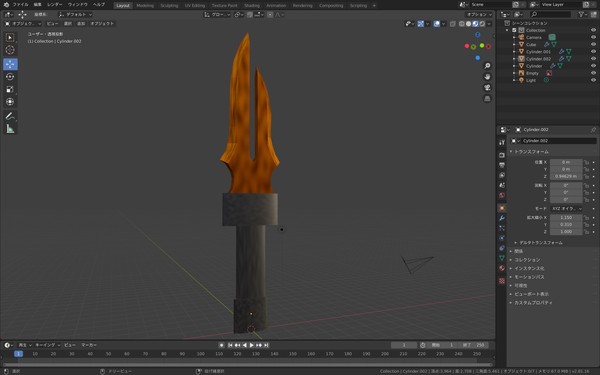Expand the ビューポート表示 panel
This screenshot has height=375, width=600.
tap(529, 294)
